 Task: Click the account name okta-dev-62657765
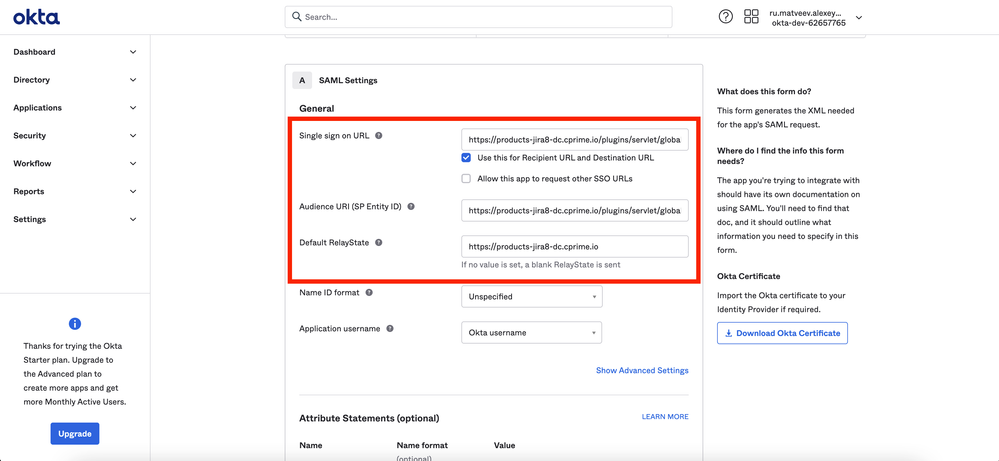click(809, 23)
